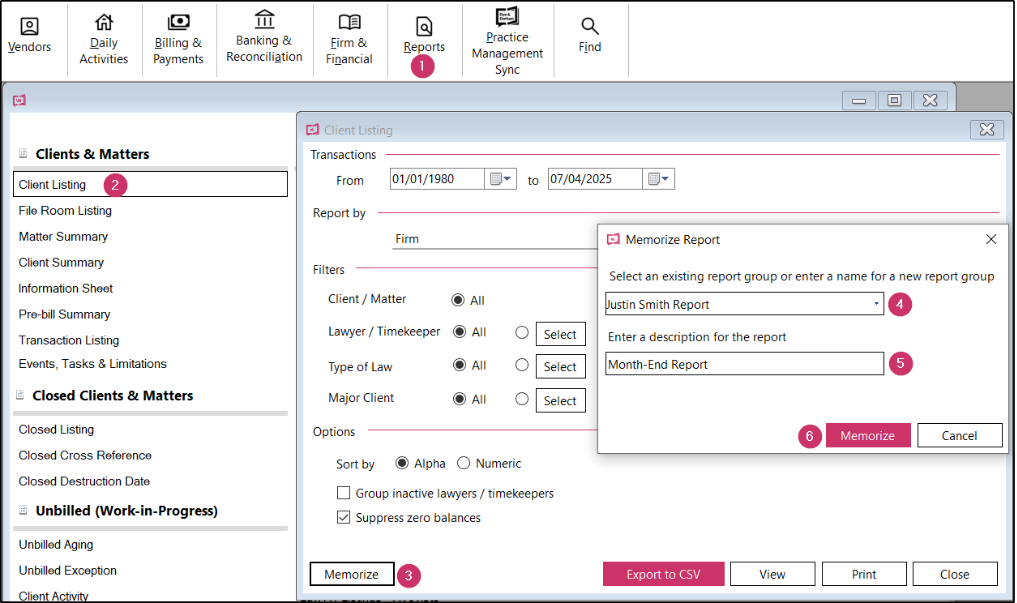Uncheck Suppress zero balances
1017x603 pixels.
point(344,517)
